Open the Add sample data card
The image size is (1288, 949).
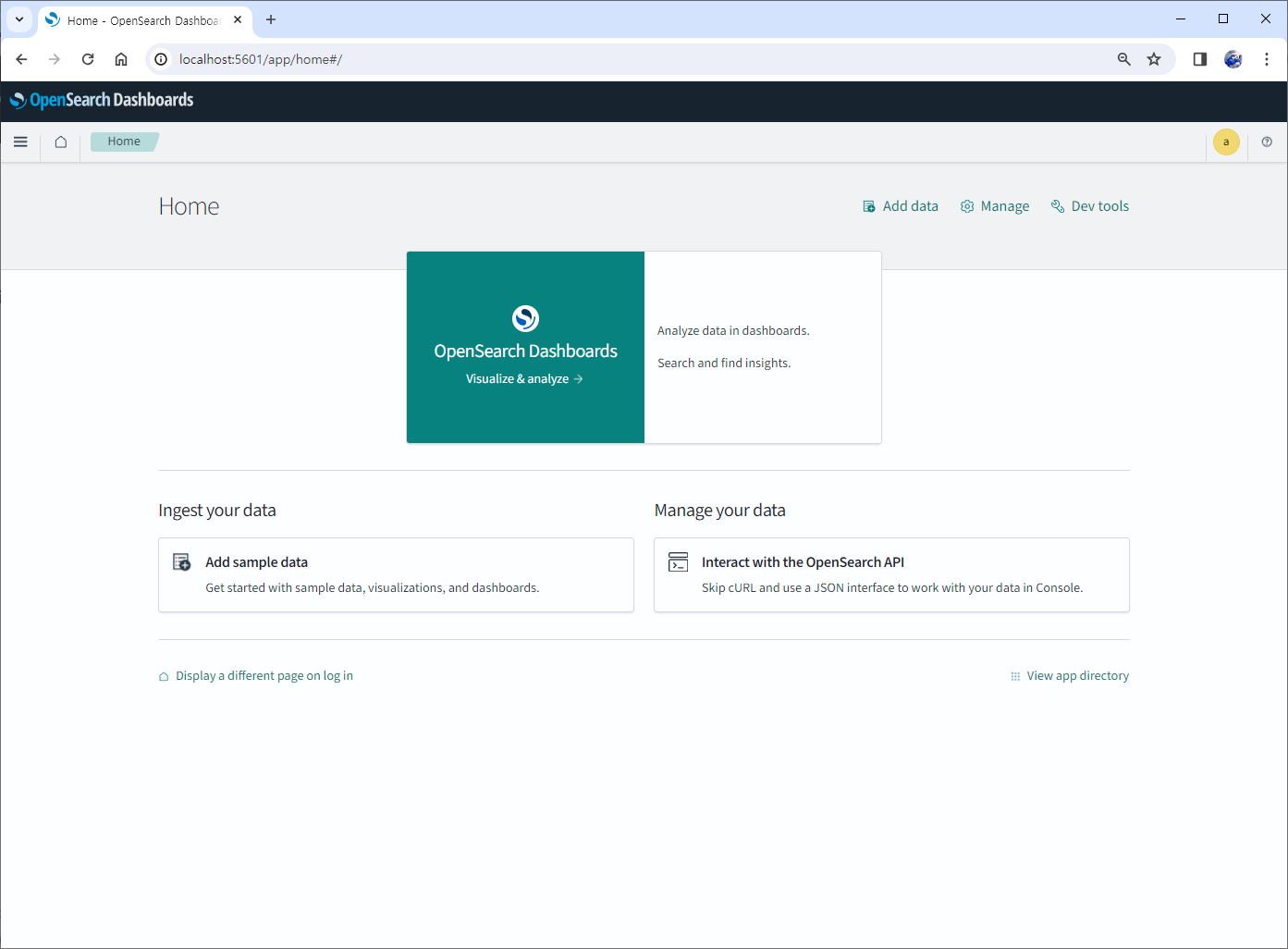click(396, 574)
